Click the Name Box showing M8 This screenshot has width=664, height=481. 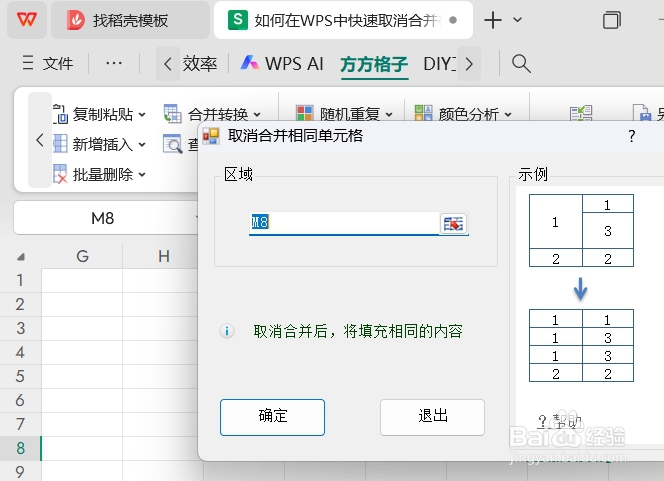(102, 218)
